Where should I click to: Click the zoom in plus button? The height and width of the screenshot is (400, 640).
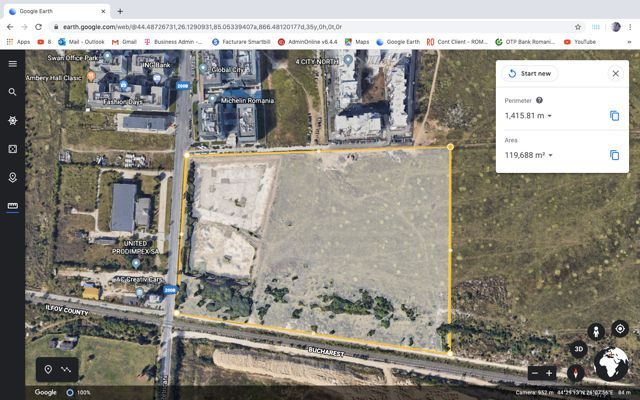click(549, 373)
